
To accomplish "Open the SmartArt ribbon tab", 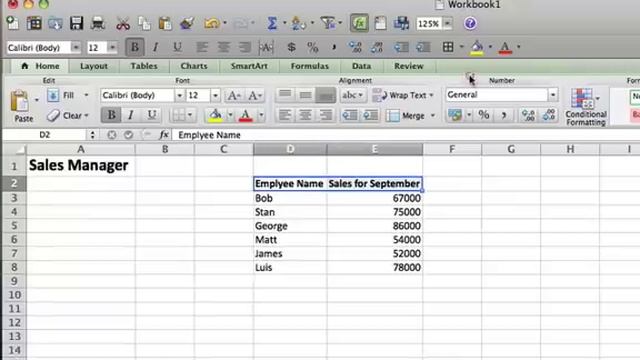I will [x=249, y=66].
